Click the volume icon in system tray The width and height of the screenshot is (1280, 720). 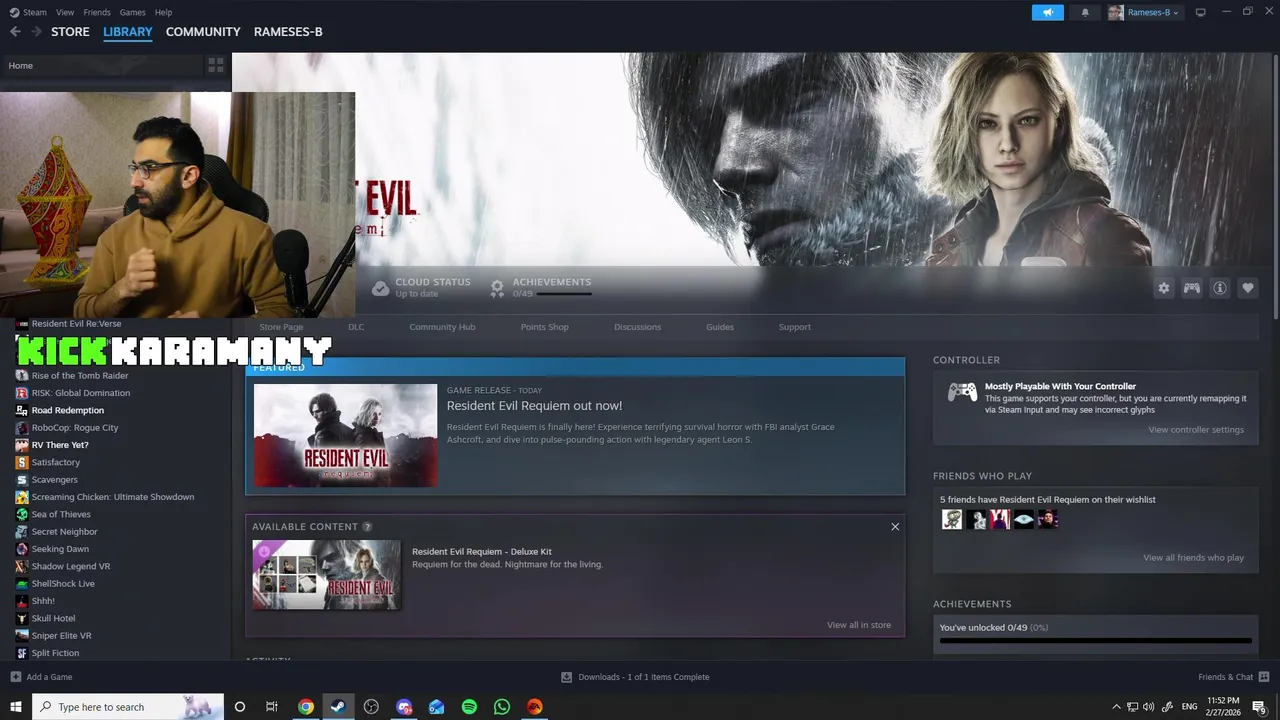pos(1148,707)
